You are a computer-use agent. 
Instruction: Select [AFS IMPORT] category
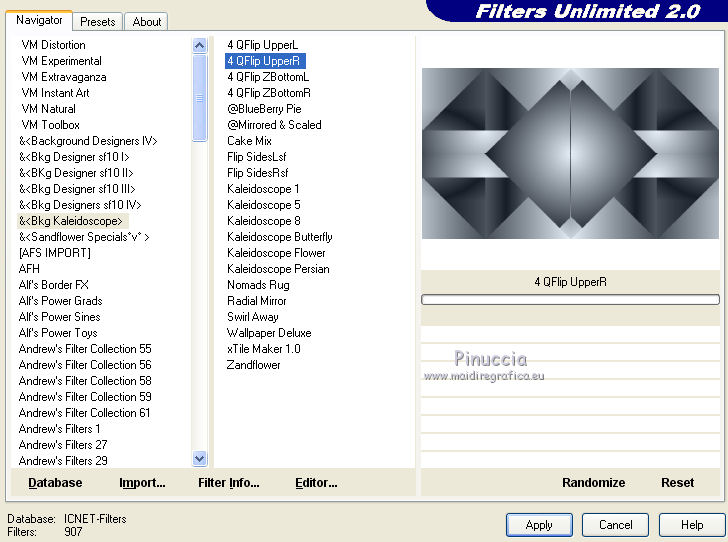(x=55, y=253)
